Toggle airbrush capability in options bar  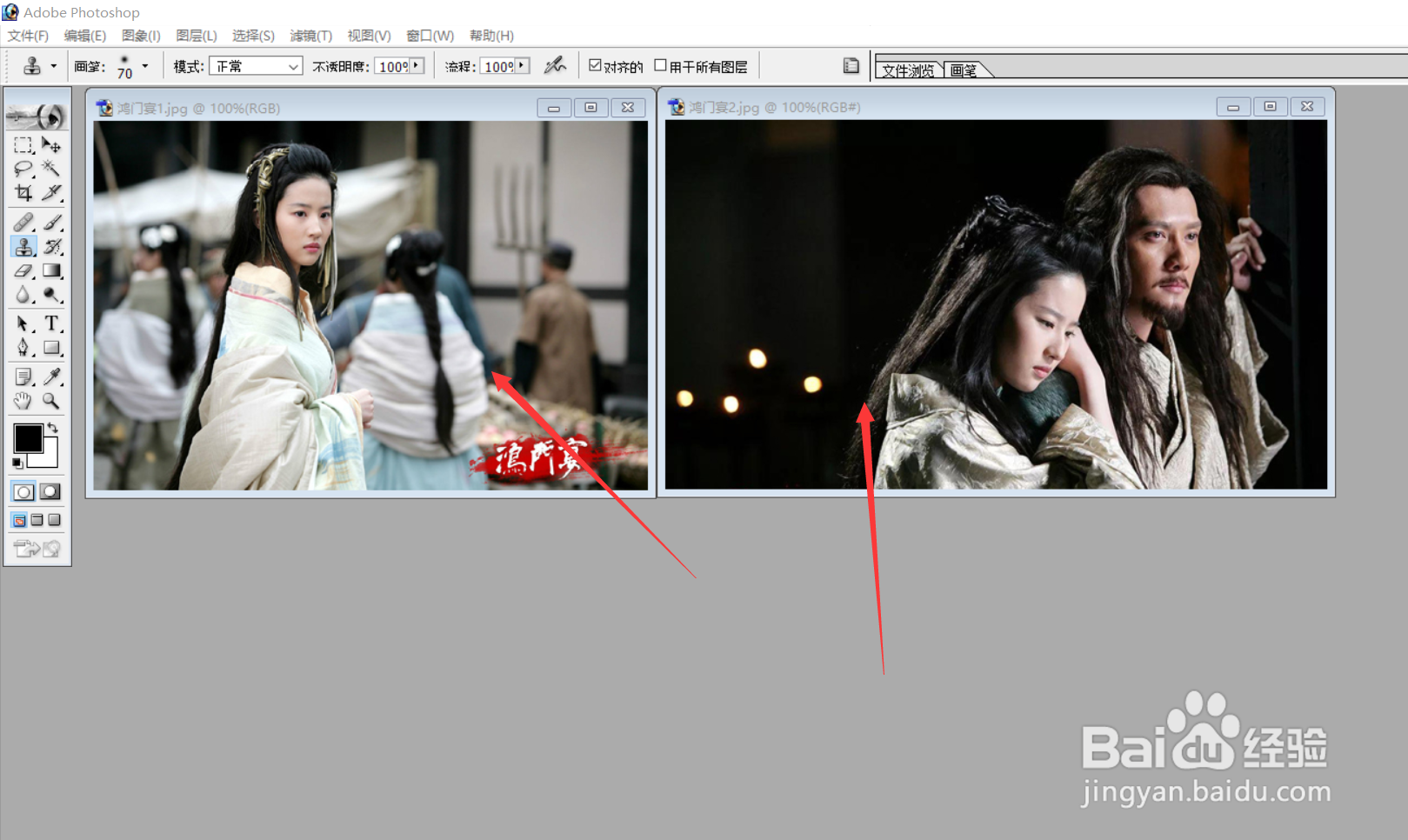(x=555, y=65)
